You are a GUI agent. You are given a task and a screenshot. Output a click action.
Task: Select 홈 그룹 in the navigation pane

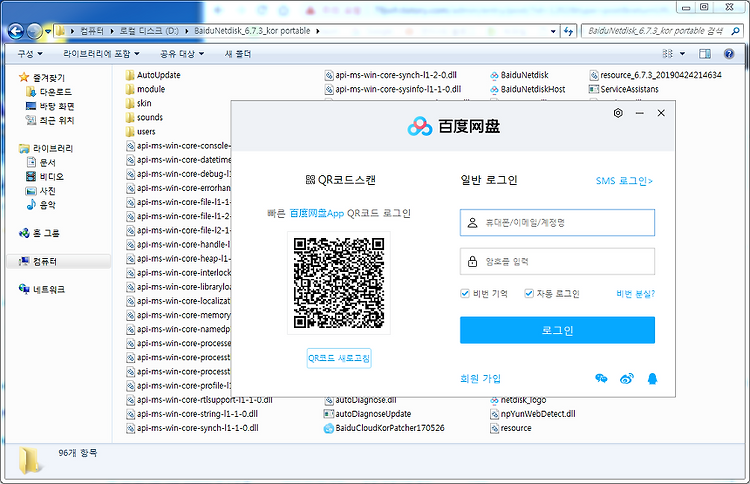point(39,233)
